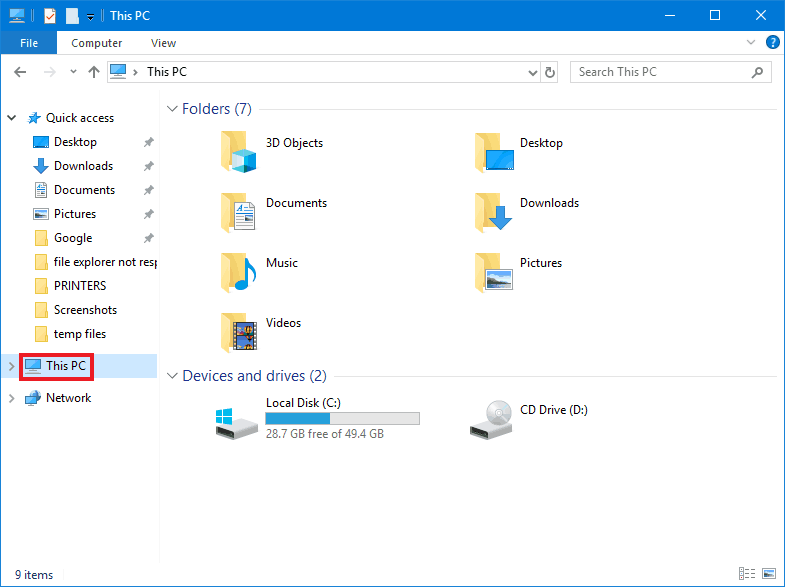Collapse the Devices and drives (2) group

pyautogui.click(x=172, y=376)
